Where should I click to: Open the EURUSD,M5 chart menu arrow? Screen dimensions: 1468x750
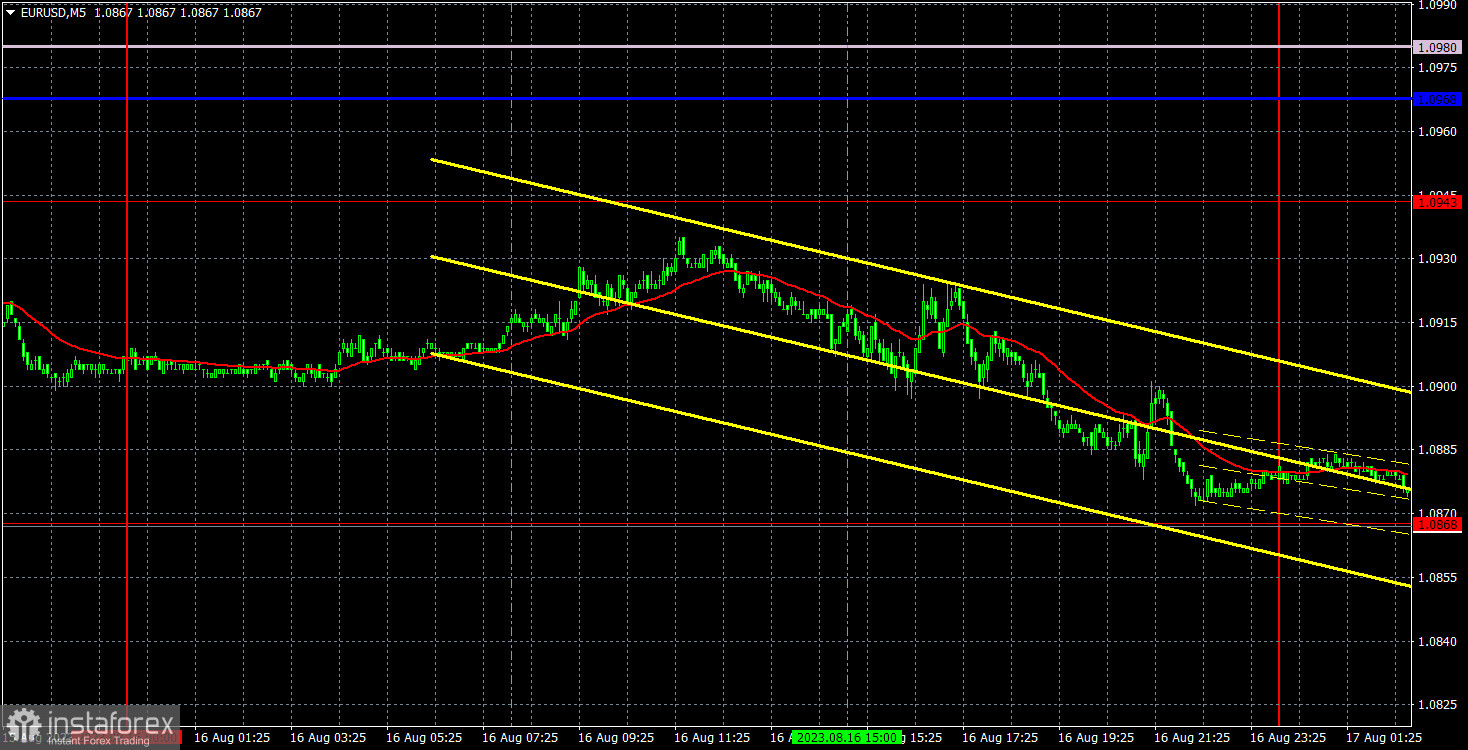click(x=9, y=12)
